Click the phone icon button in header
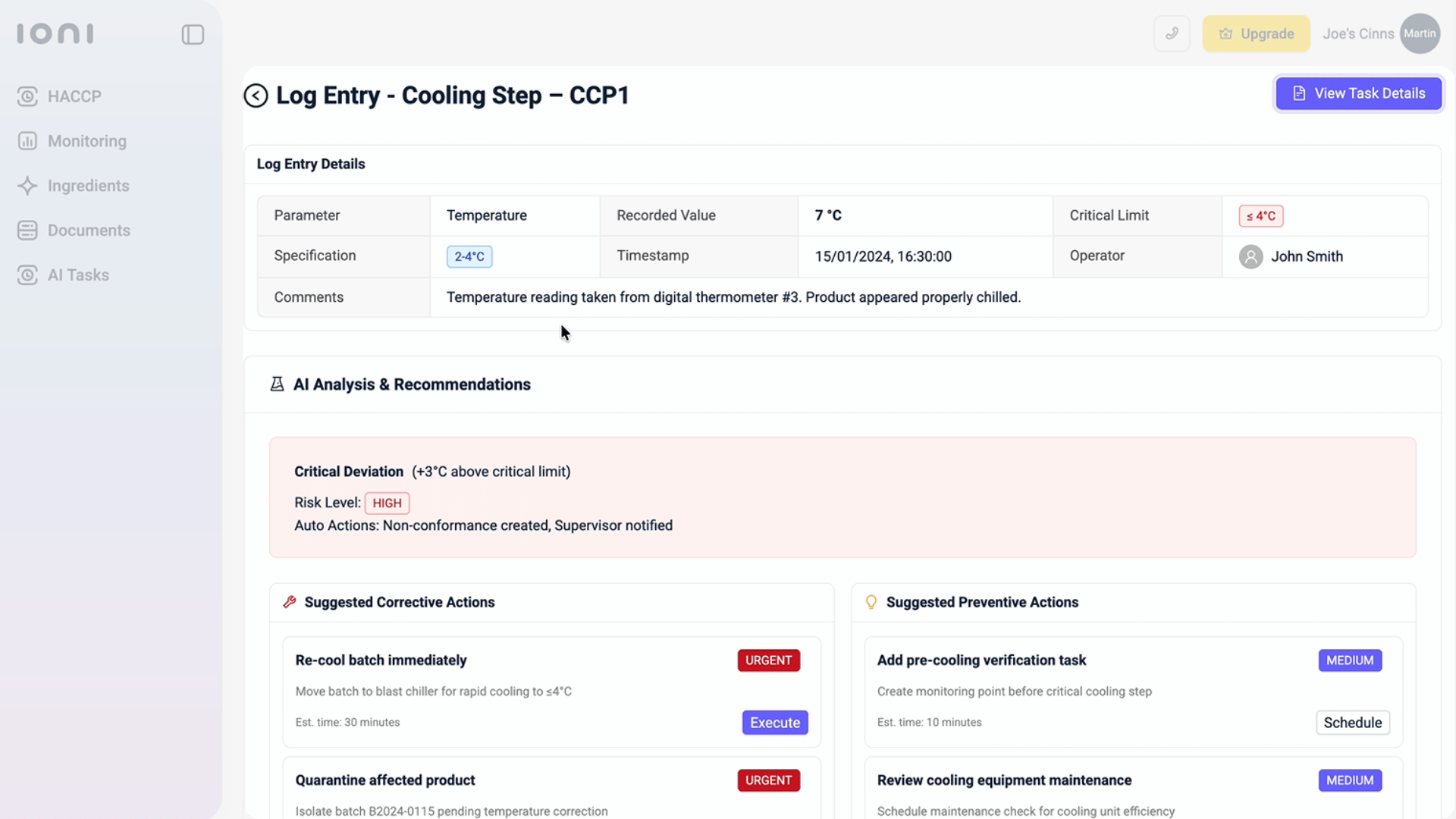Image resolution: width=1456 pixels, height=819 pixels. (x=1172, y=33)
